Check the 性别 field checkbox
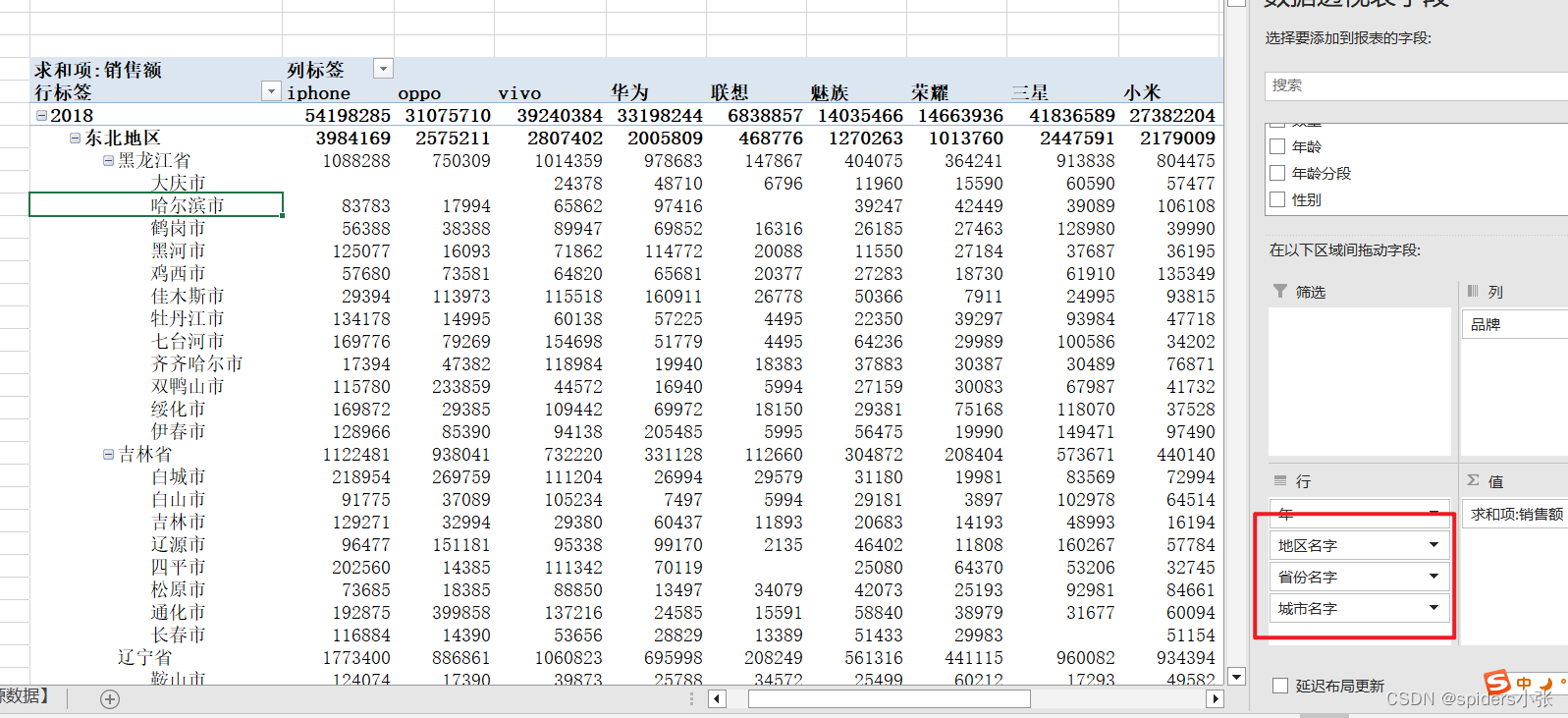The height and width of the screenshot is (718, 1568). click(1277, 199)
